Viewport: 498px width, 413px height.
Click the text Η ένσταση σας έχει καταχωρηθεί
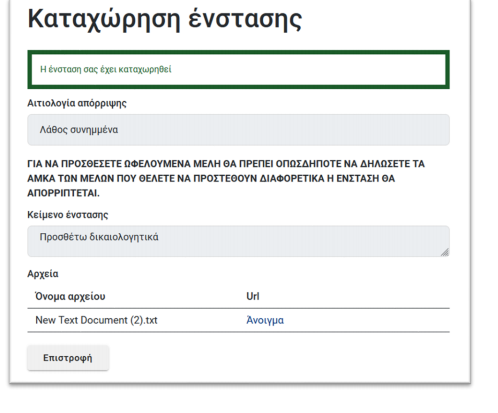106,69
